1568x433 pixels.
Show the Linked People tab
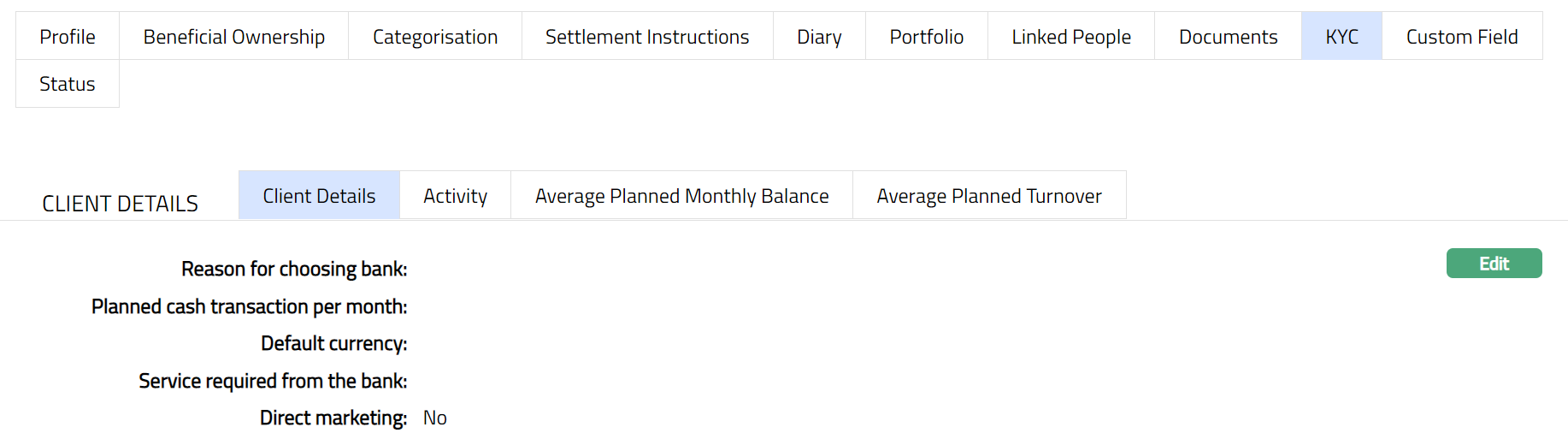pyautogui.click(x=1071, y=37)
